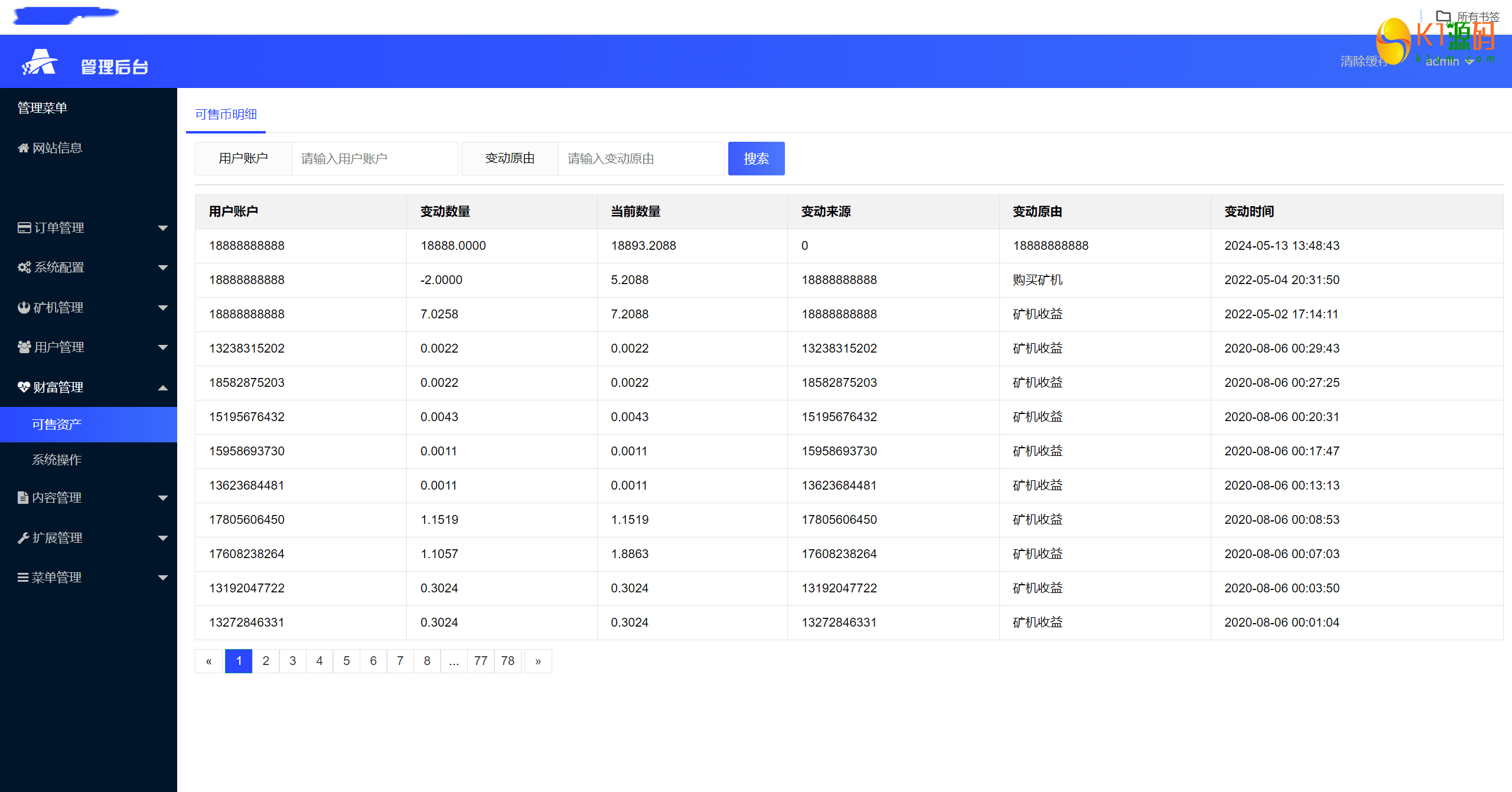Screen dimensions: 1512x792
Task: Click the home icon beside 网站信息
Action: point(23,148)
